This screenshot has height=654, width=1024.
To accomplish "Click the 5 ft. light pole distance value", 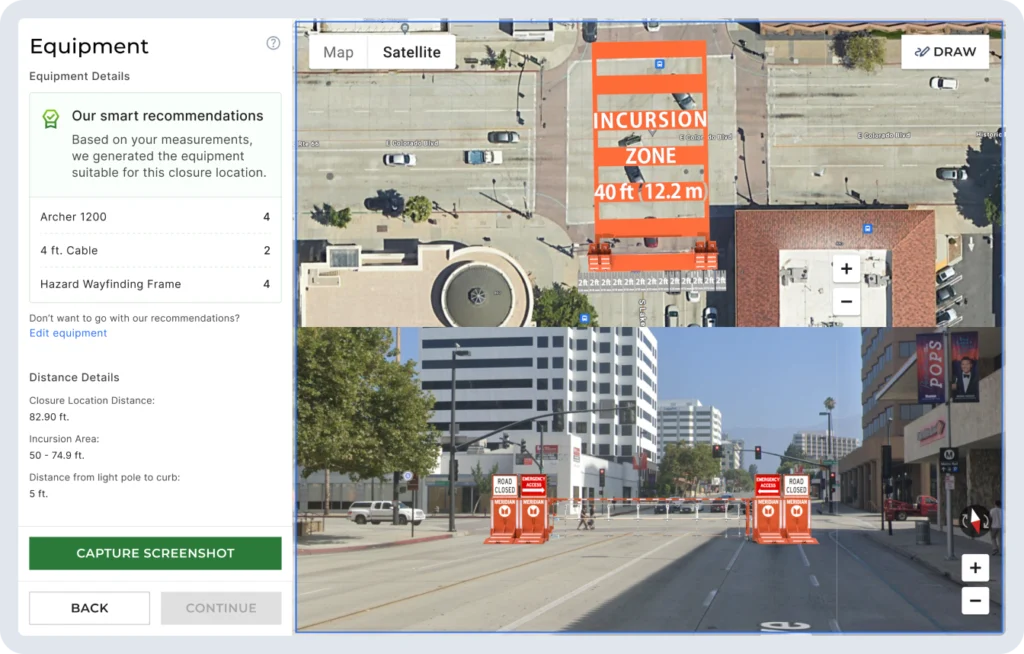I will click(x=39, y=494).
